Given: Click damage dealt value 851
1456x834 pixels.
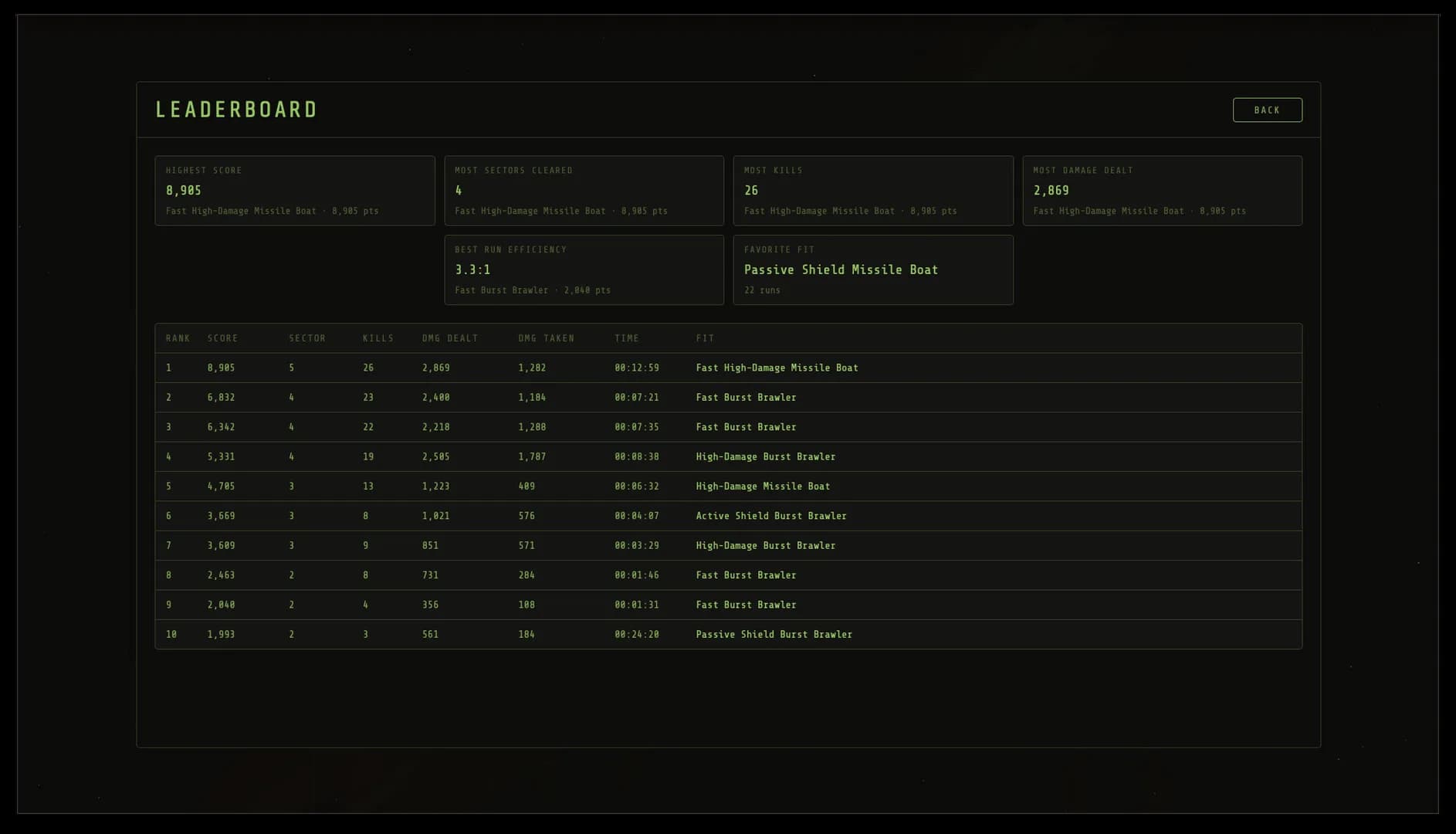Looking at the screenshot, I should click(430, 545).
